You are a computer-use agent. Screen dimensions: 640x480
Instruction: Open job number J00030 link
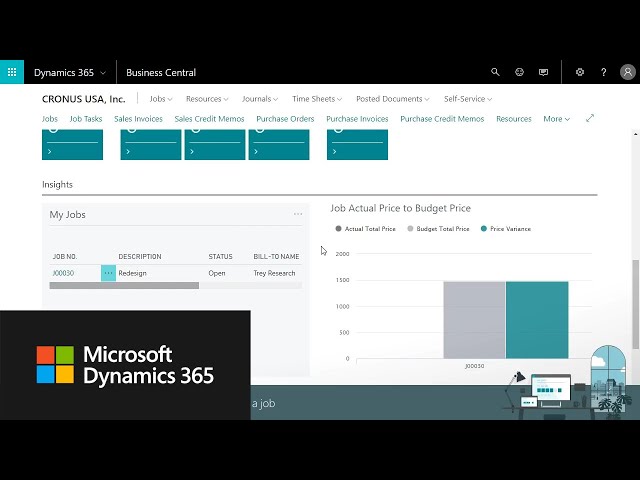click(x=63, y=273)
